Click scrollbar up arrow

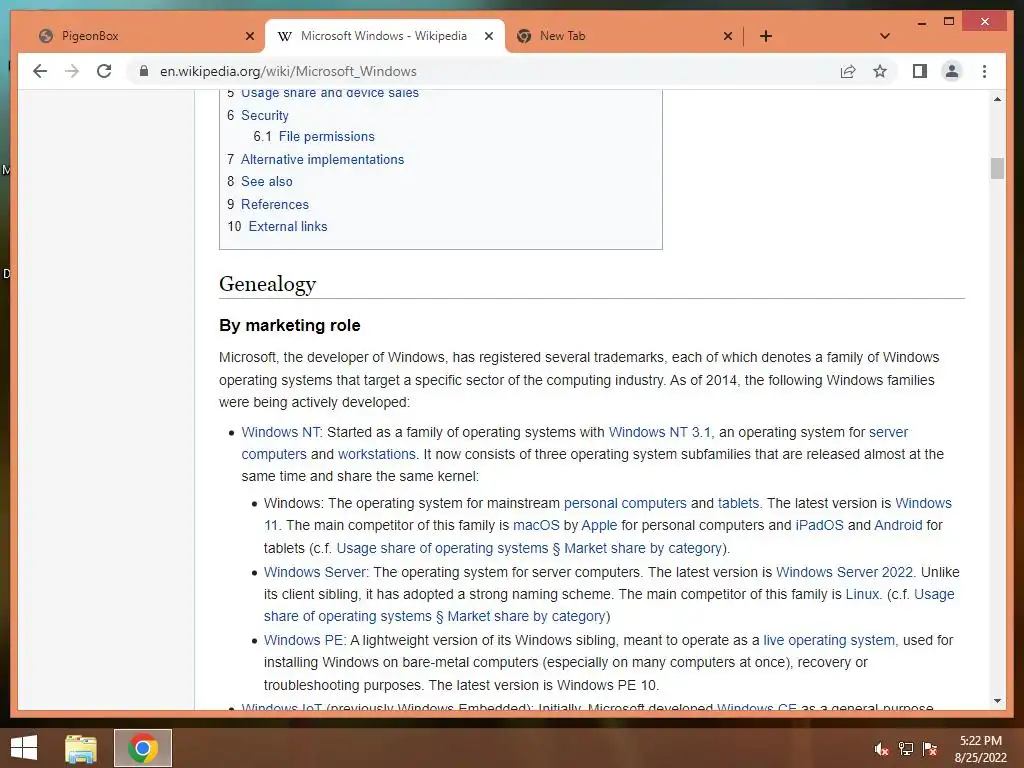pyautogui.click(x=997, y=99)
